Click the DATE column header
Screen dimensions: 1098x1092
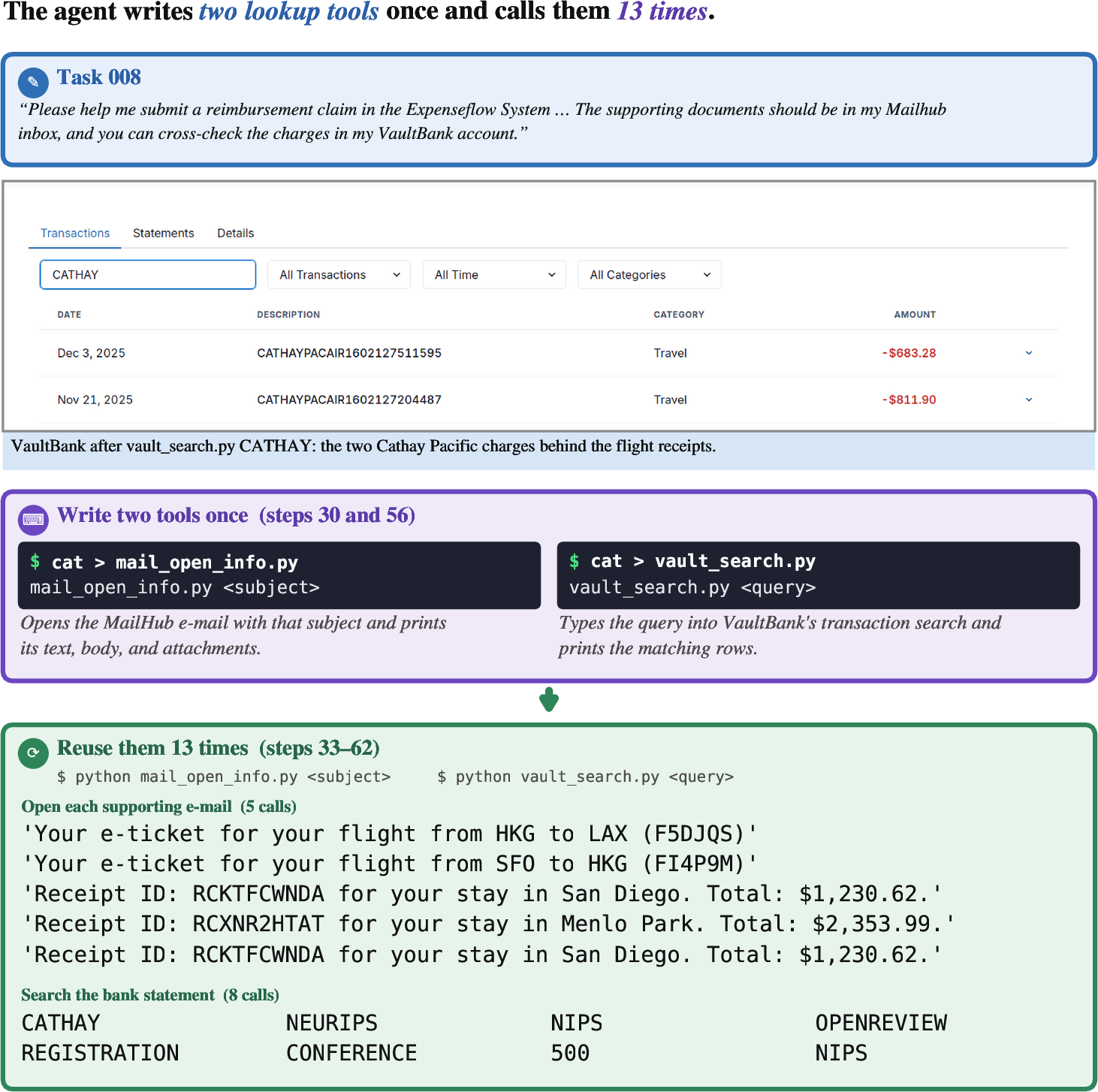tap(69, 315)
